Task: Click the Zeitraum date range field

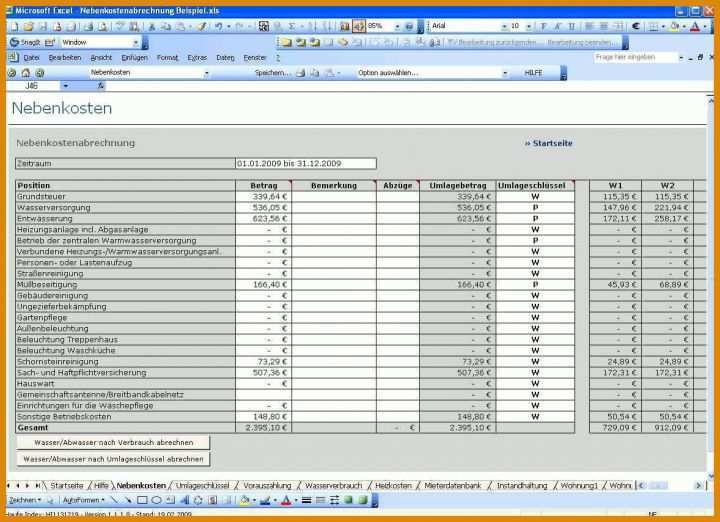Action: [306, 163]
